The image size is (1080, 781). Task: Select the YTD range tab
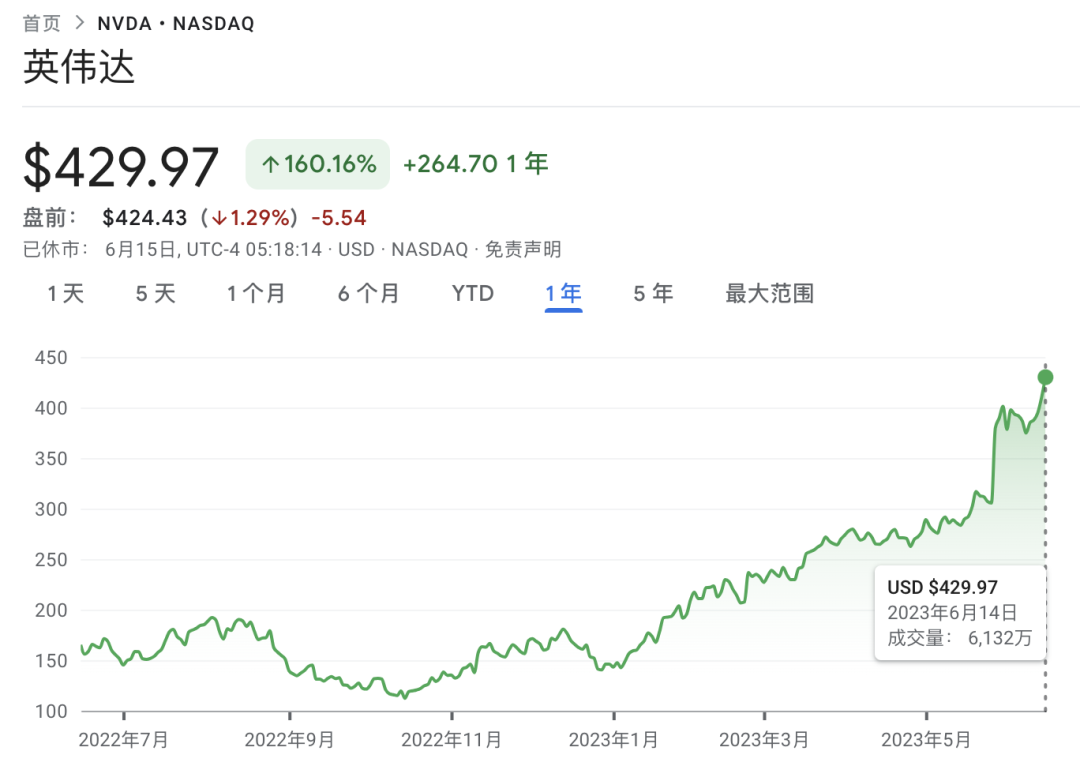point(472,294)
